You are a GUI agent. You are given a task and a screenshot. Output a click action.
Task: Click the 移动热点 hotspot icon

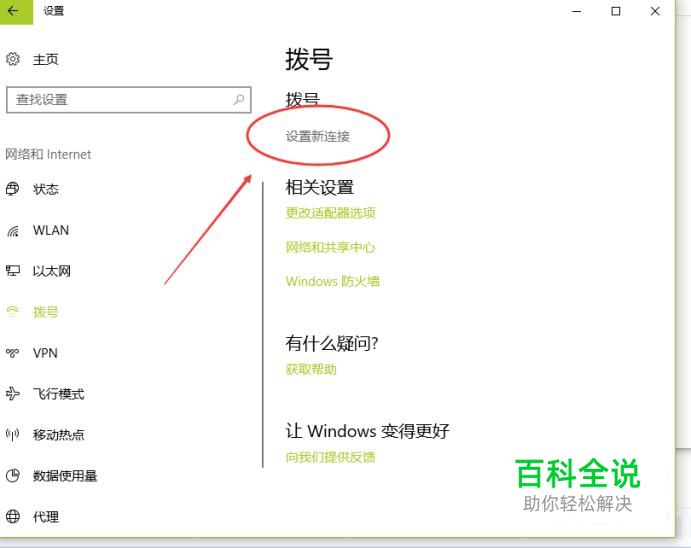13,435
